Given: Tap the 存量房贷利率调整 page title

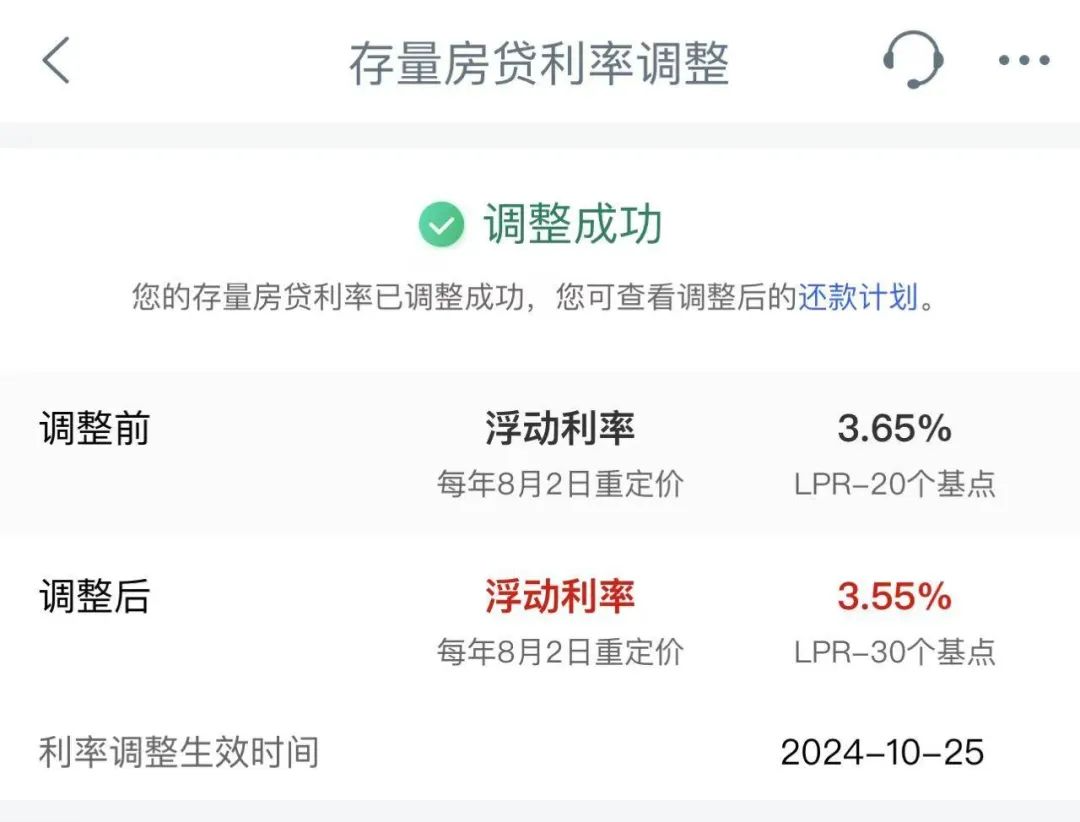Looking at the screenshot, I should (539, 63).
